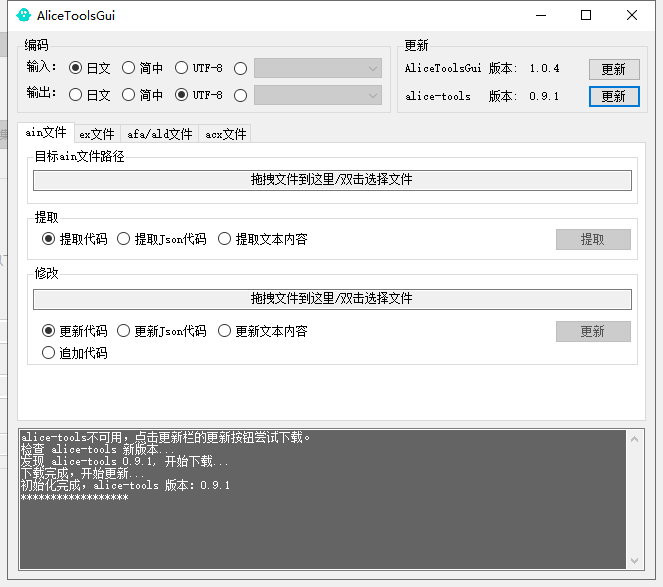Click log line '下载完成，开始更新...'

[82, 473]
